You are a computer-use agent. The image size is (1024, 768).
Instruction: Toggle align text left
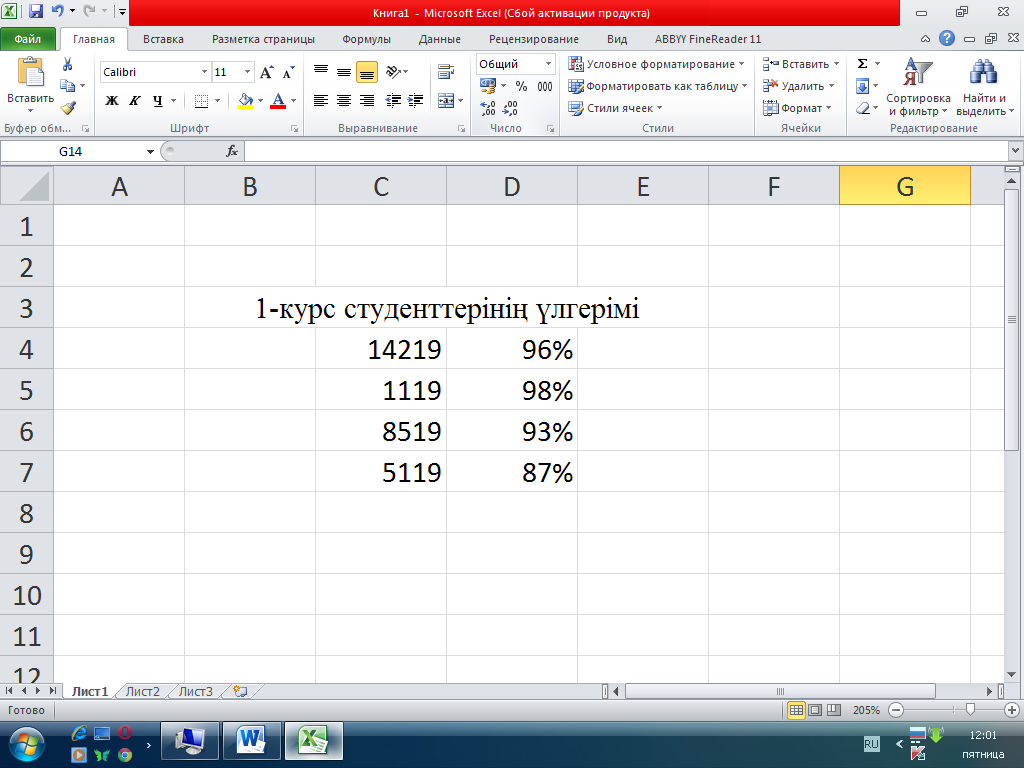coord(321,100)
